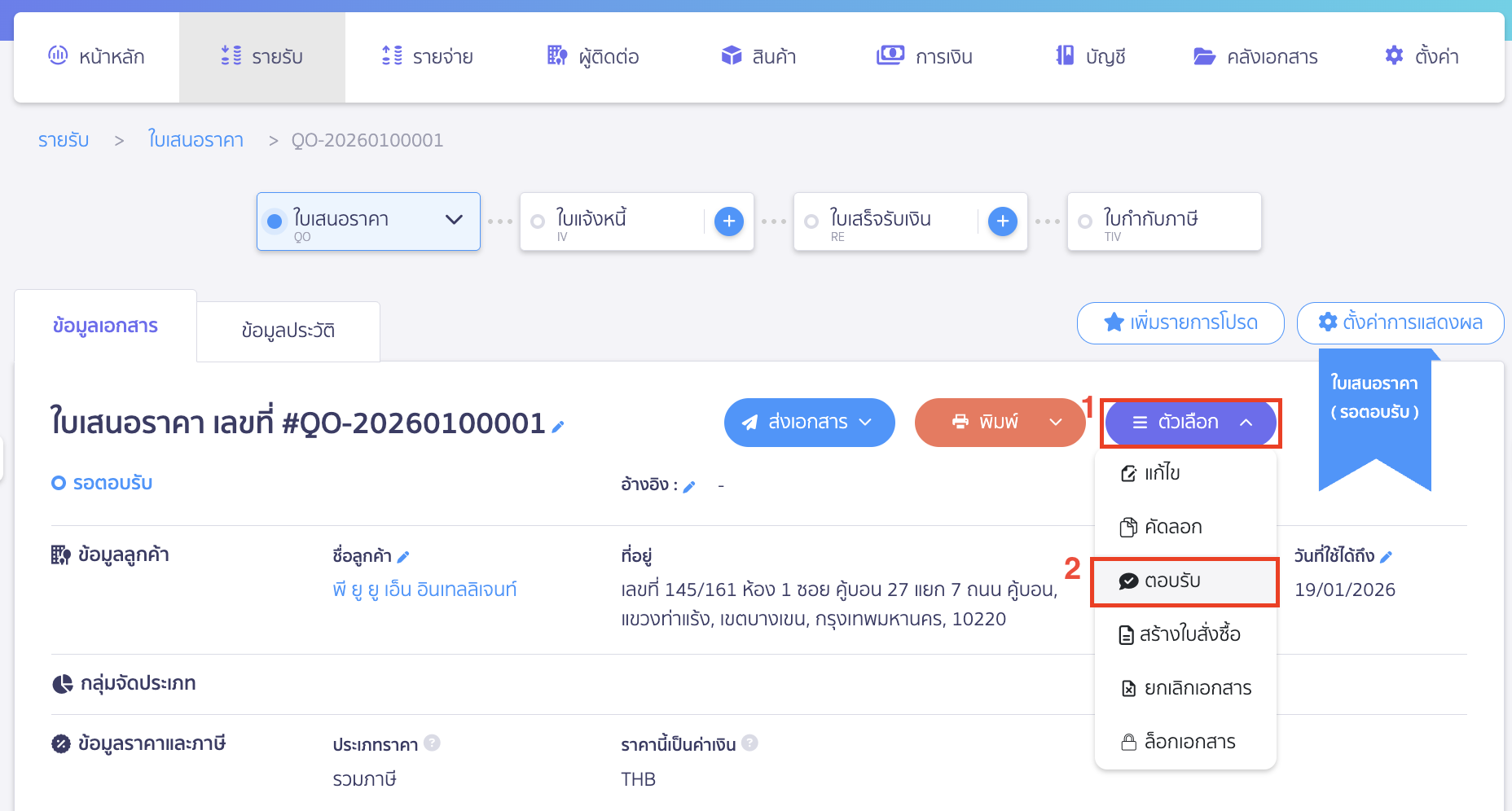
Task: Click the plus icon to create ใบแจ้งหนี้
Action: tap(728, 221)
